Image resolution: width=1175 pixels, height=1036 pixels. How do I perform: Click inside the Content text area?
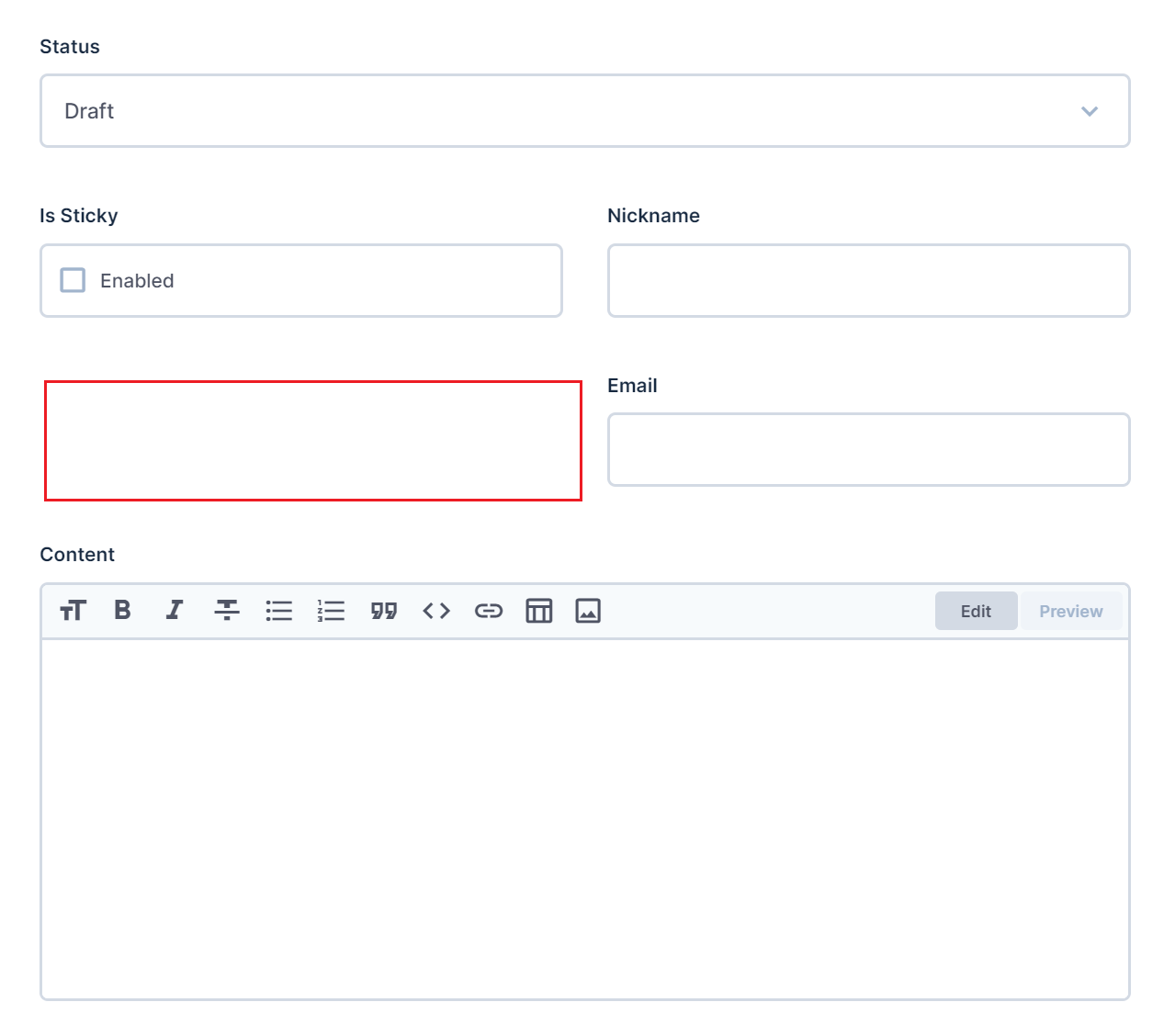(x=585, y=819)
